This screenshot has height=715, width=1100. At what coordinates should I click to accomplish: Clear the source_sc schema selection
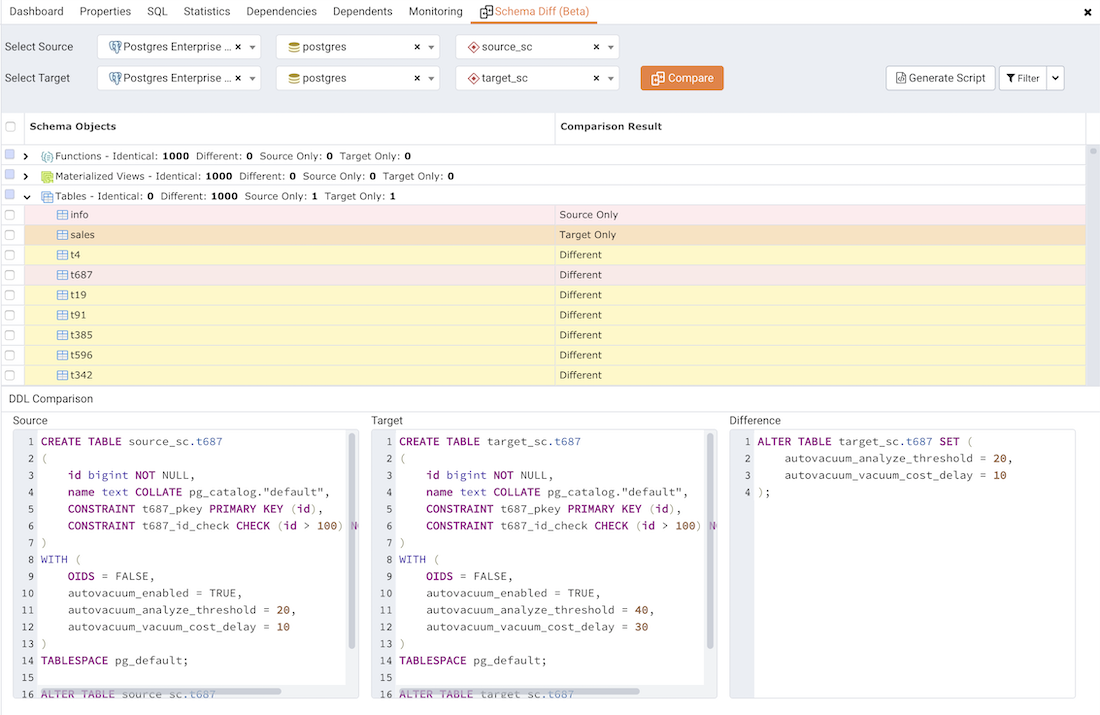[x=596, y=47]
